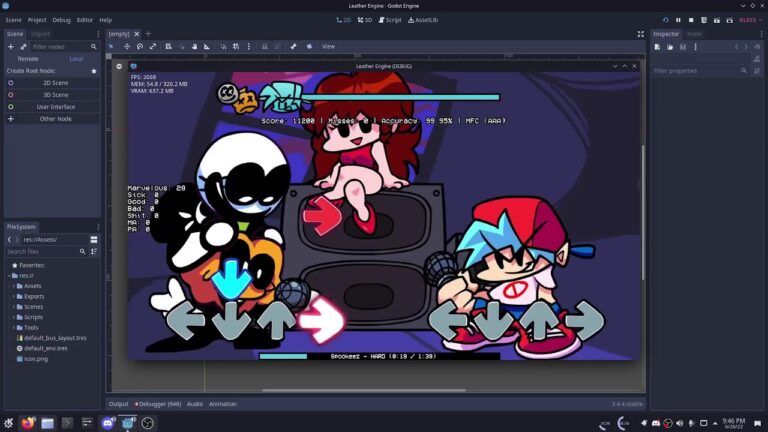Select the Scale Mode tool
Screen dimensions: 768x432
[x=153, y=47]
